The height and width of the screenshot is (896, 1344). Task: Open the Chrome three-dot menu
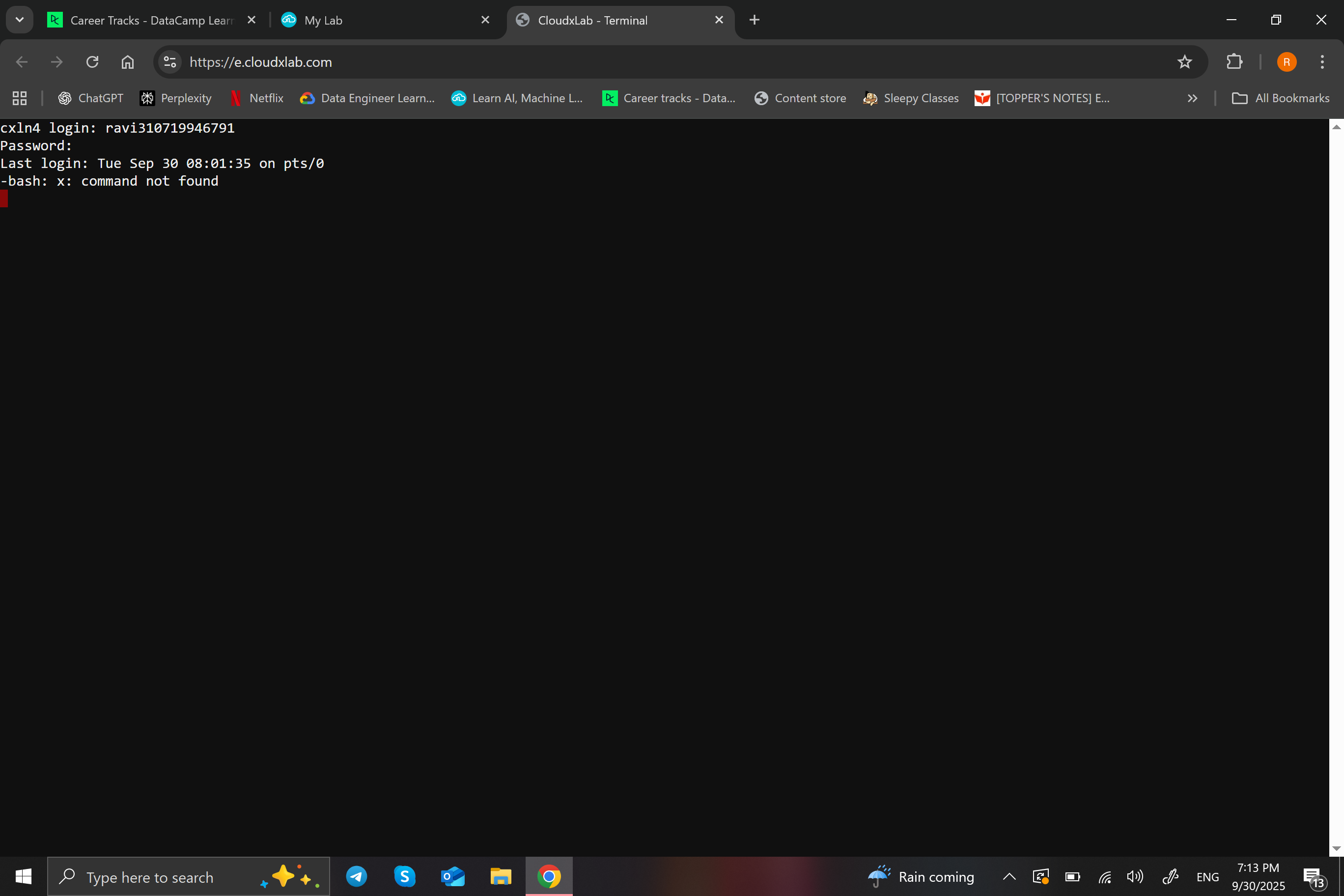(x=1322, y=62)
